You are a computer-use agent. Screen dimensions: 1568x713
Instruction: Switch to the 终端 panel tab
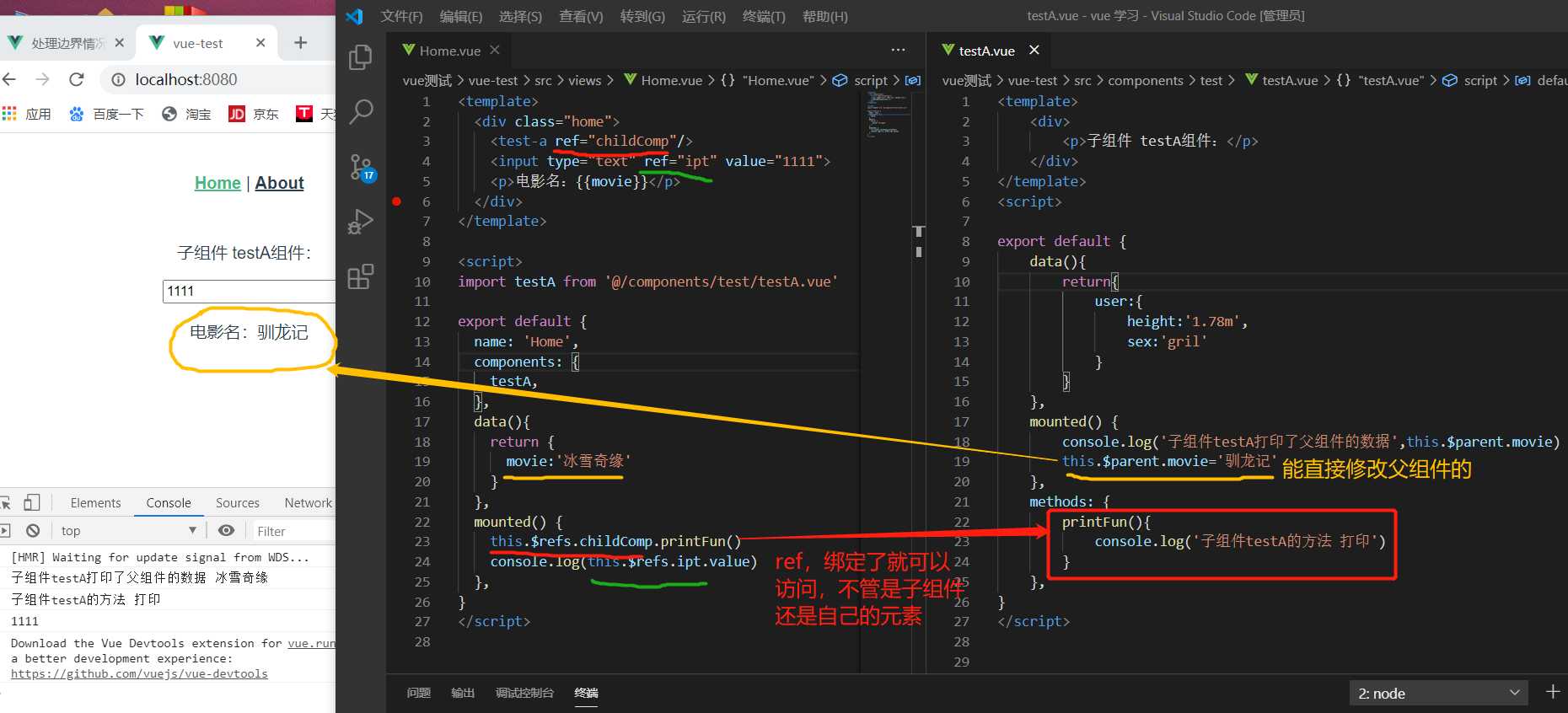coord(586,693)
